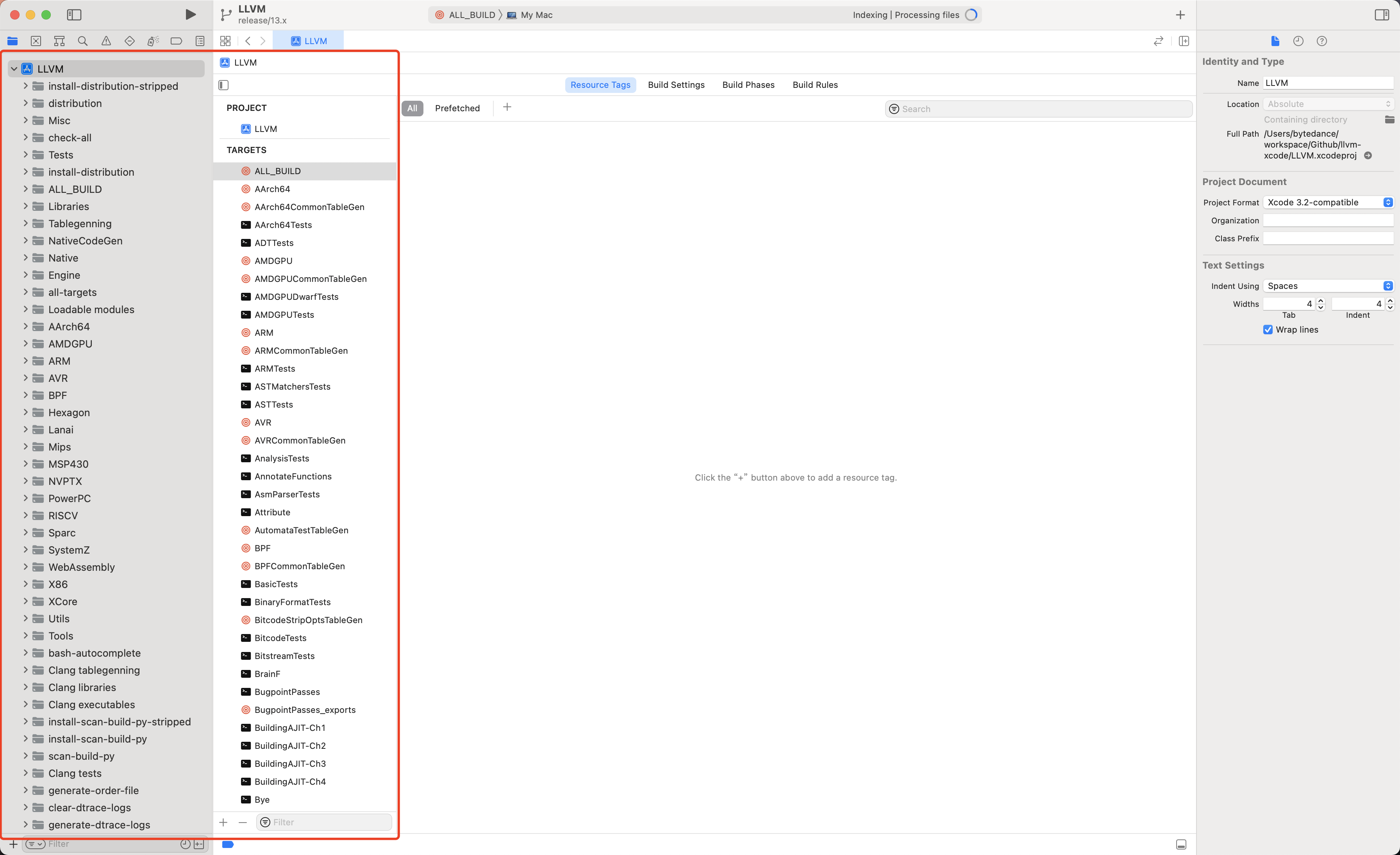The height and width of the screenshot is (855, 1400).
Task: Toggle the right inspector panel
Action: 1382,15
